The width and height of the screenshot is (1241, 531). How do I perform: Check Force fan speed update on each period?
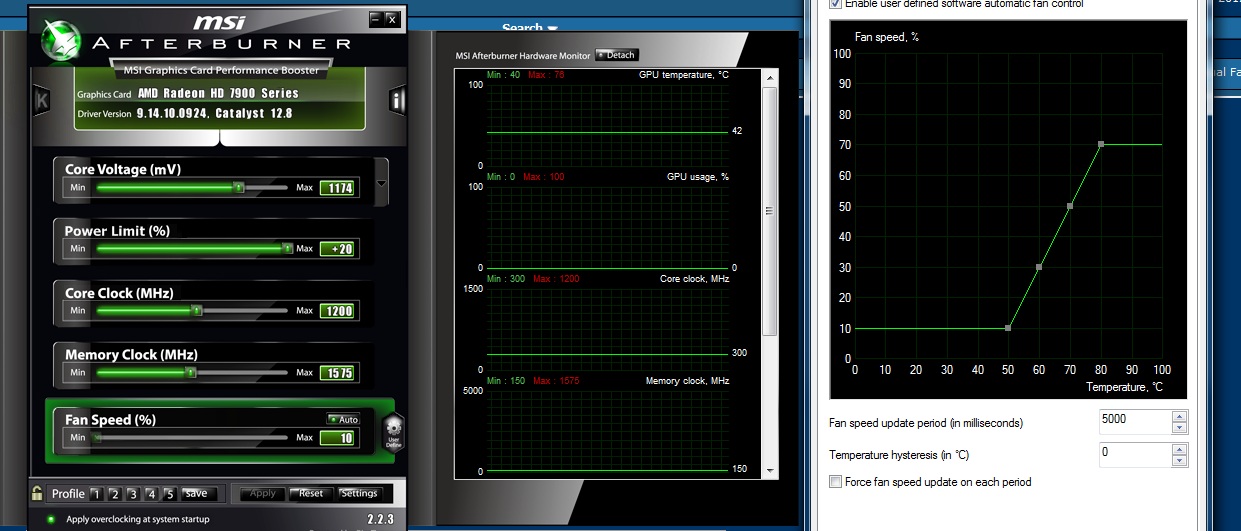coord(836,482)
